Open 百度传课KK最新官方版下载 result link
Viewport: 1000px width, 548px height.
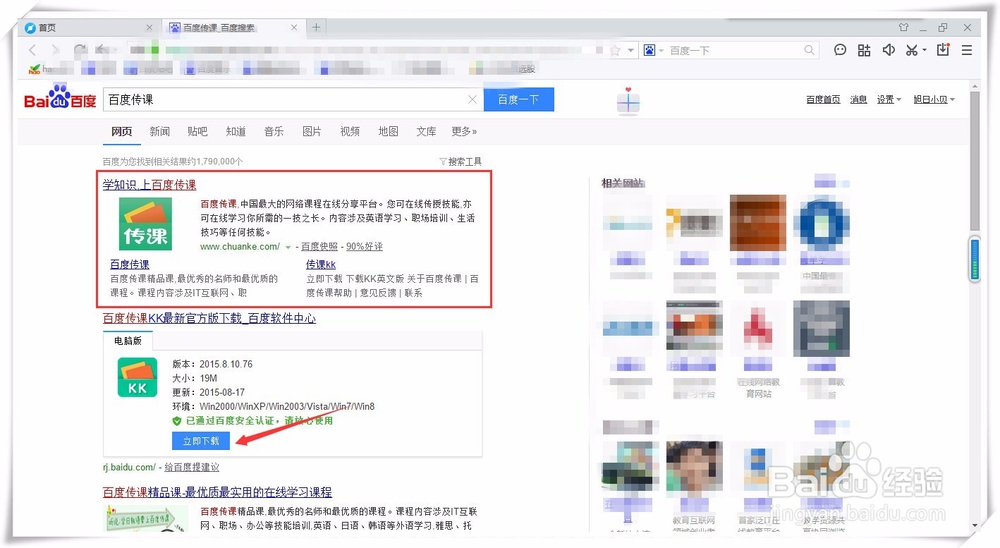tap(209, 318)
